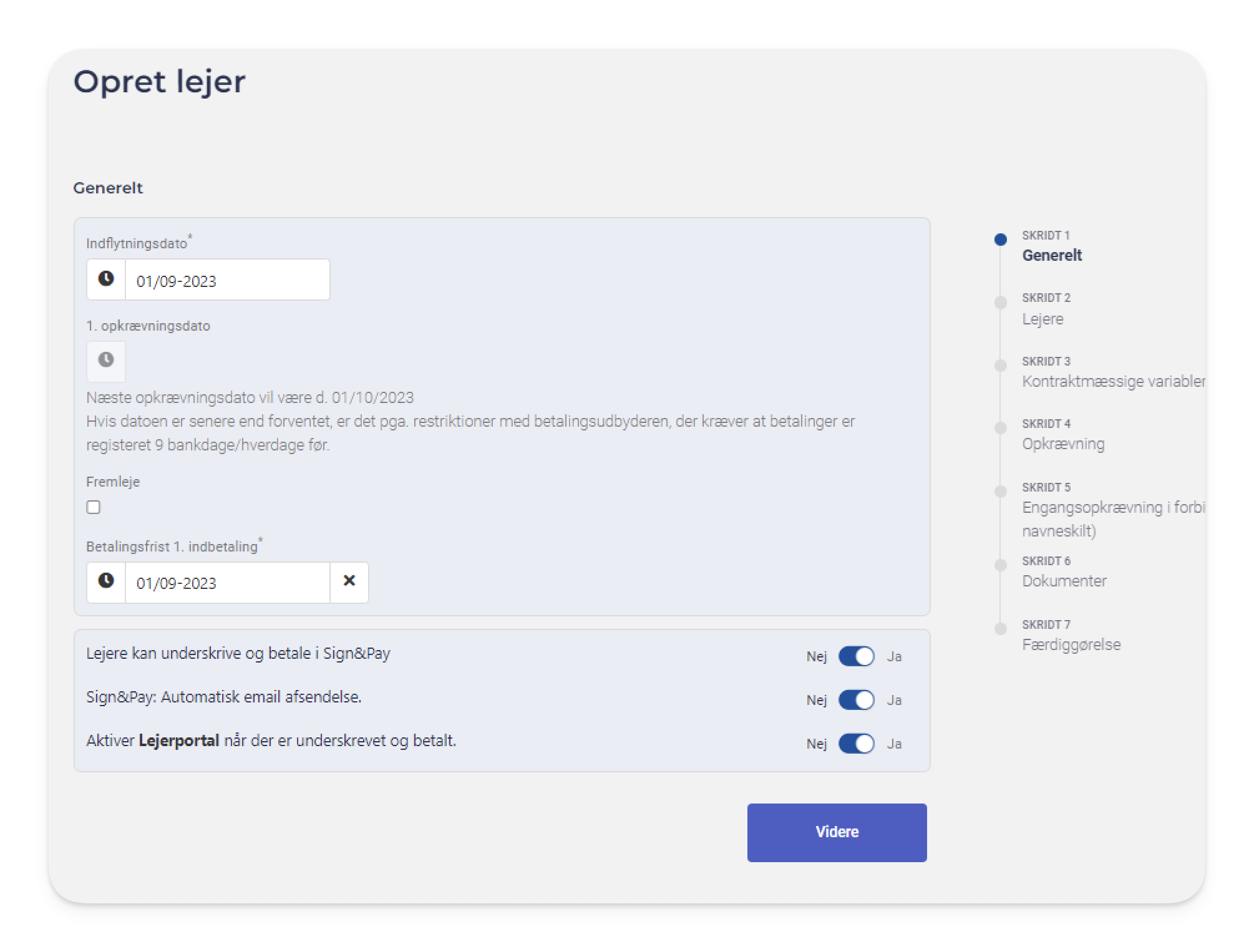Screen dimensions: 1254x952
Task: Click the clock icon under 1. opkrævningsdato
Action: (x=106, y=361)
